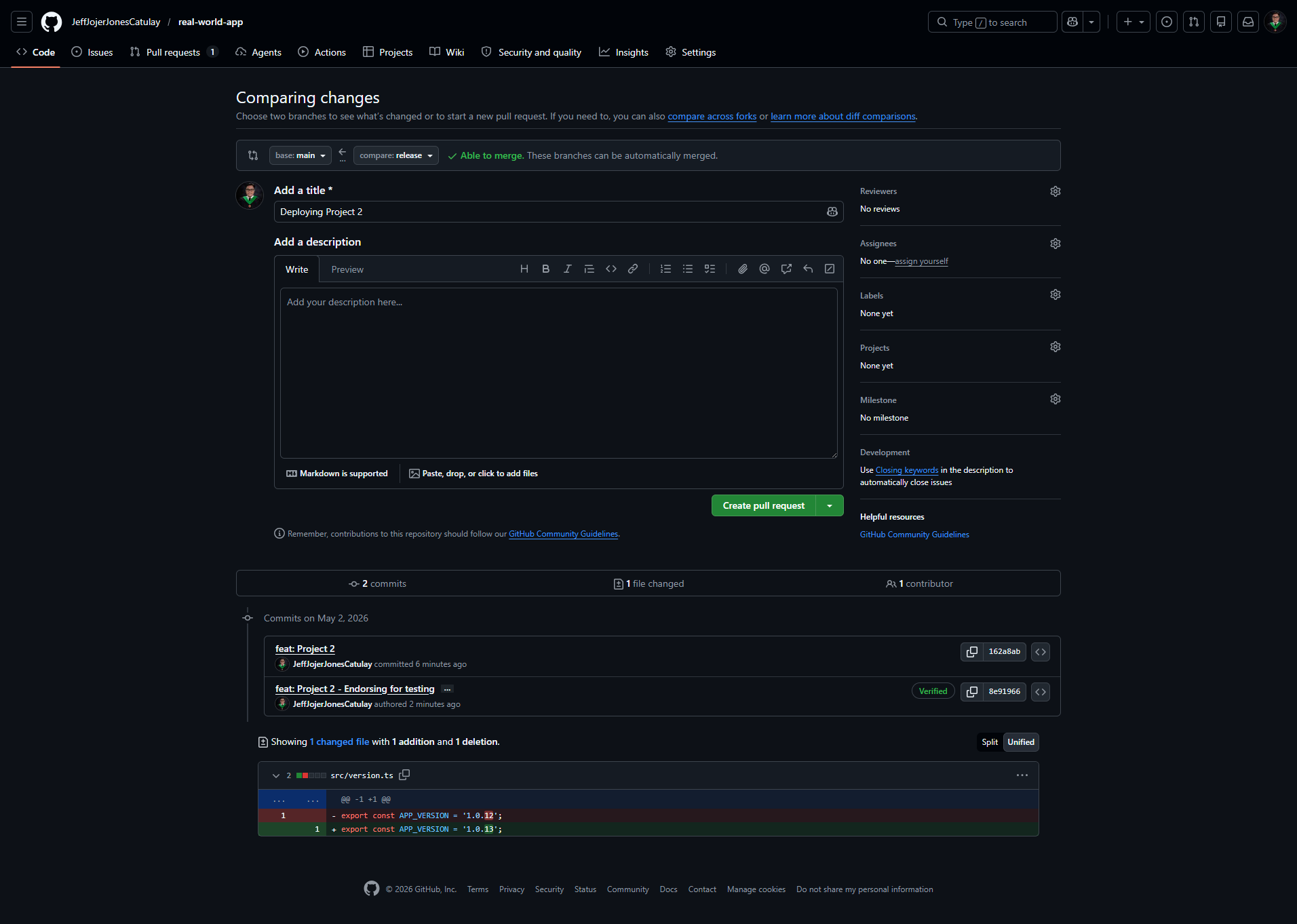Open compare across forks link
The width and height of the screenshot is (1297, 924).
712,117
